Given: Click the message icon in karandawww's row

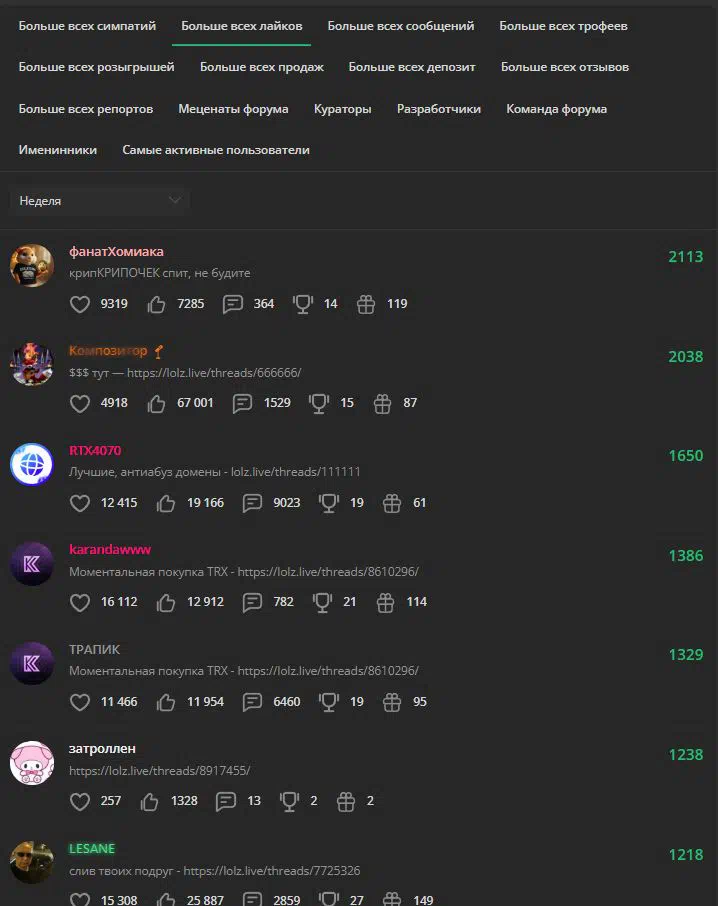Looking at the screenshot, I should click(252, 602).
